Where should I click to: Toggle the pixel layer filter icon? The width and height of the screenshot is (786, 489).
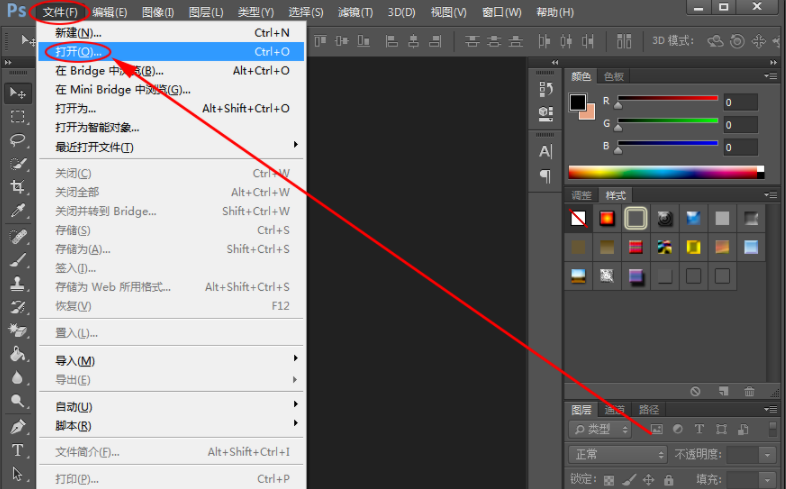(x=657, y=429)
